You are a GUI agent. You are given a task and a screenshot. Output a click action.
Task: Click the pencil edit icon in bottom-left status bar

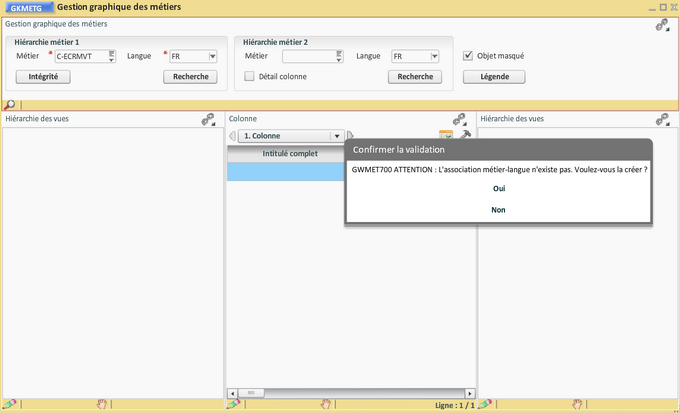point(9,404)
